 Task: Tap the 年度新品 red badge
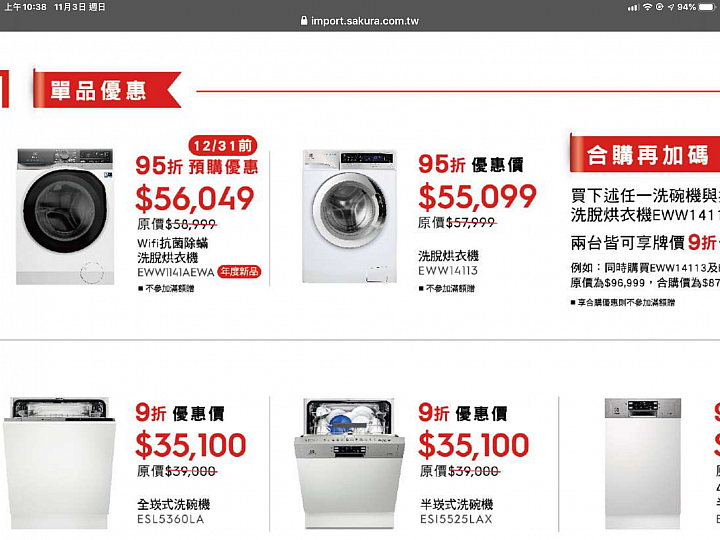pyautogui.click(x=239, y=271)
